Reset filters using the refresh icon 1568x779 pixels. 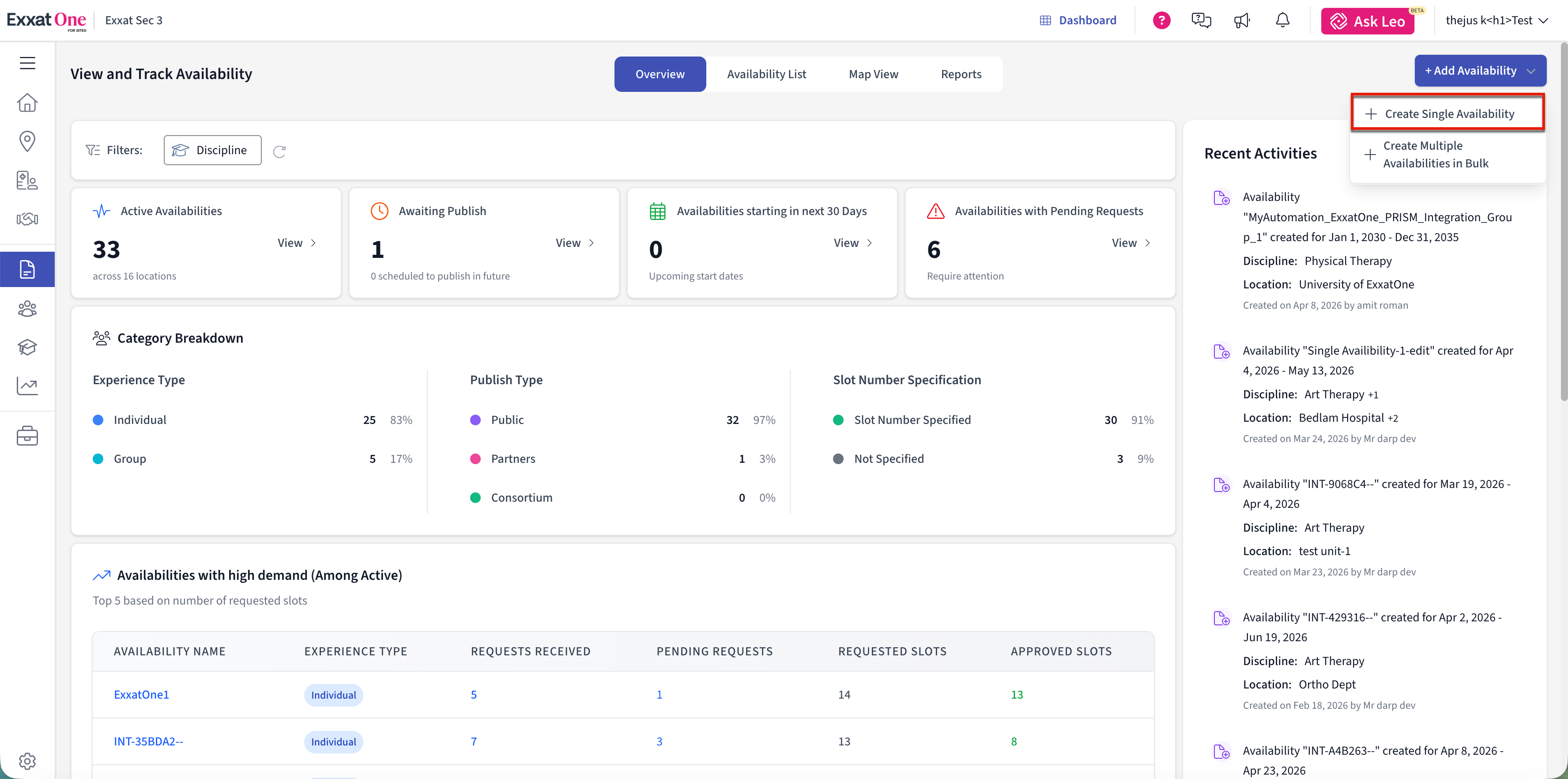click(279, 151)
